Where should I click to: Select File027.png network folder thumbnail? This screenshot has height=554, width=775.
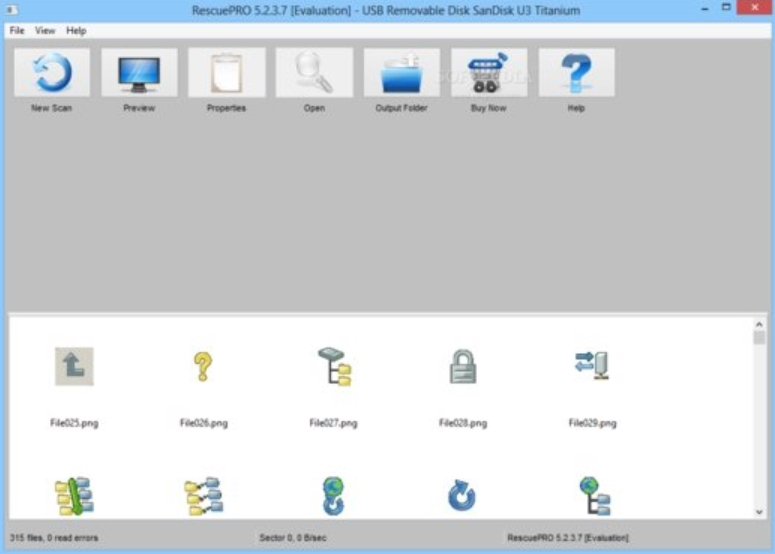pos(333,367)
